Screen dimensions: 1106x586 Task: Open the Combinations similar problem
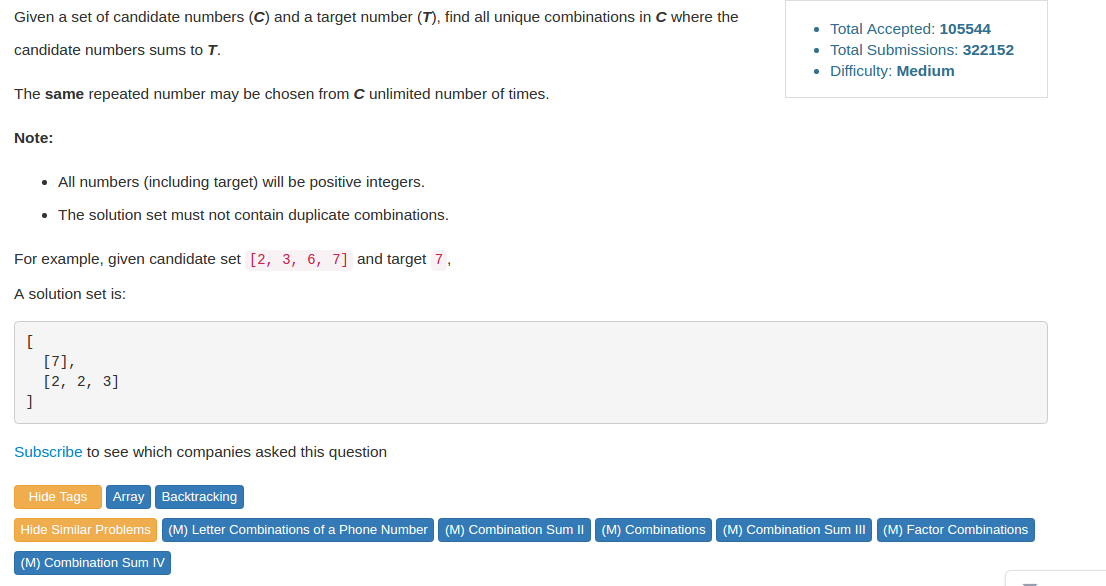[653, 530]
